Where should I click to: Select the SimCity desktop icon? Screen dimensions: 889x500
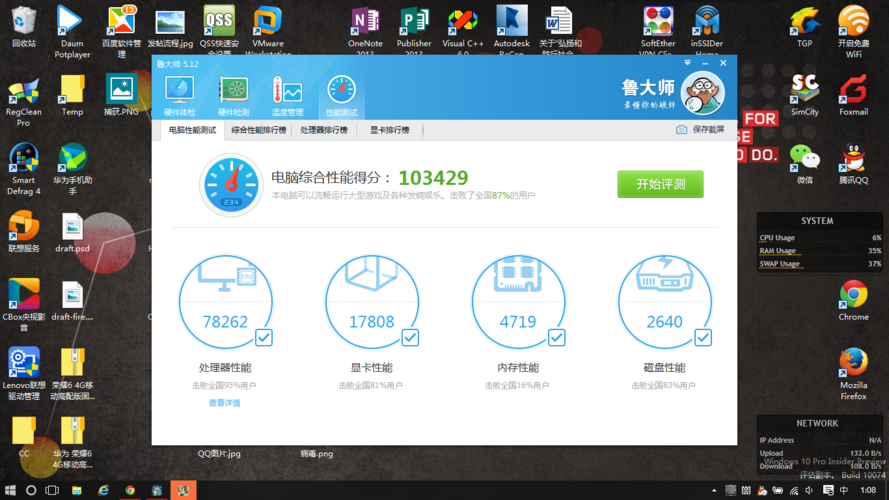(x=805, y=95)
